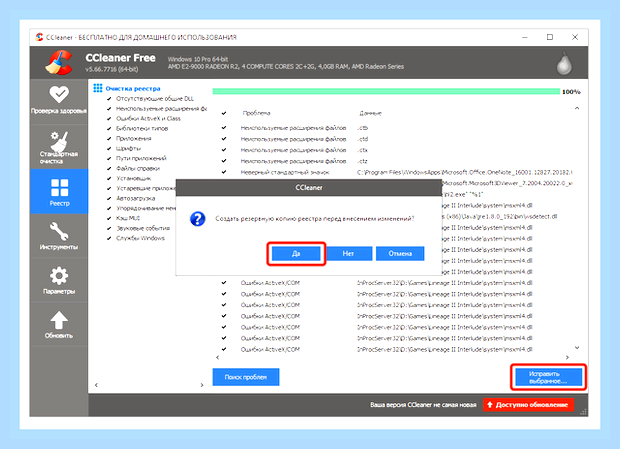Click the grid icon beside Очистка реестра
This screenshot has width=620, height=449.
click(x=98, y=88)
